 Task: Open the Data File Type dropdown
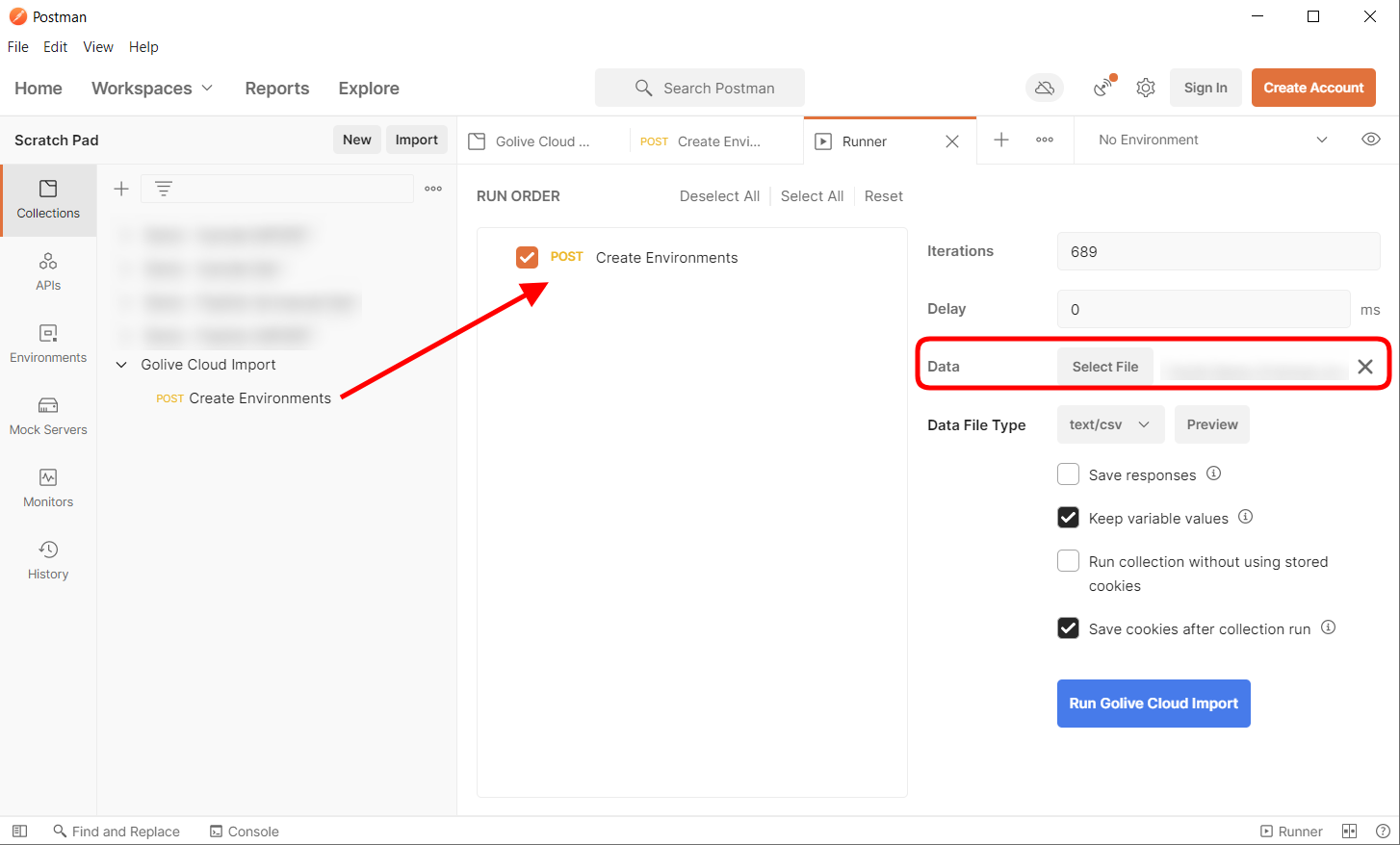pos(1110,424)
